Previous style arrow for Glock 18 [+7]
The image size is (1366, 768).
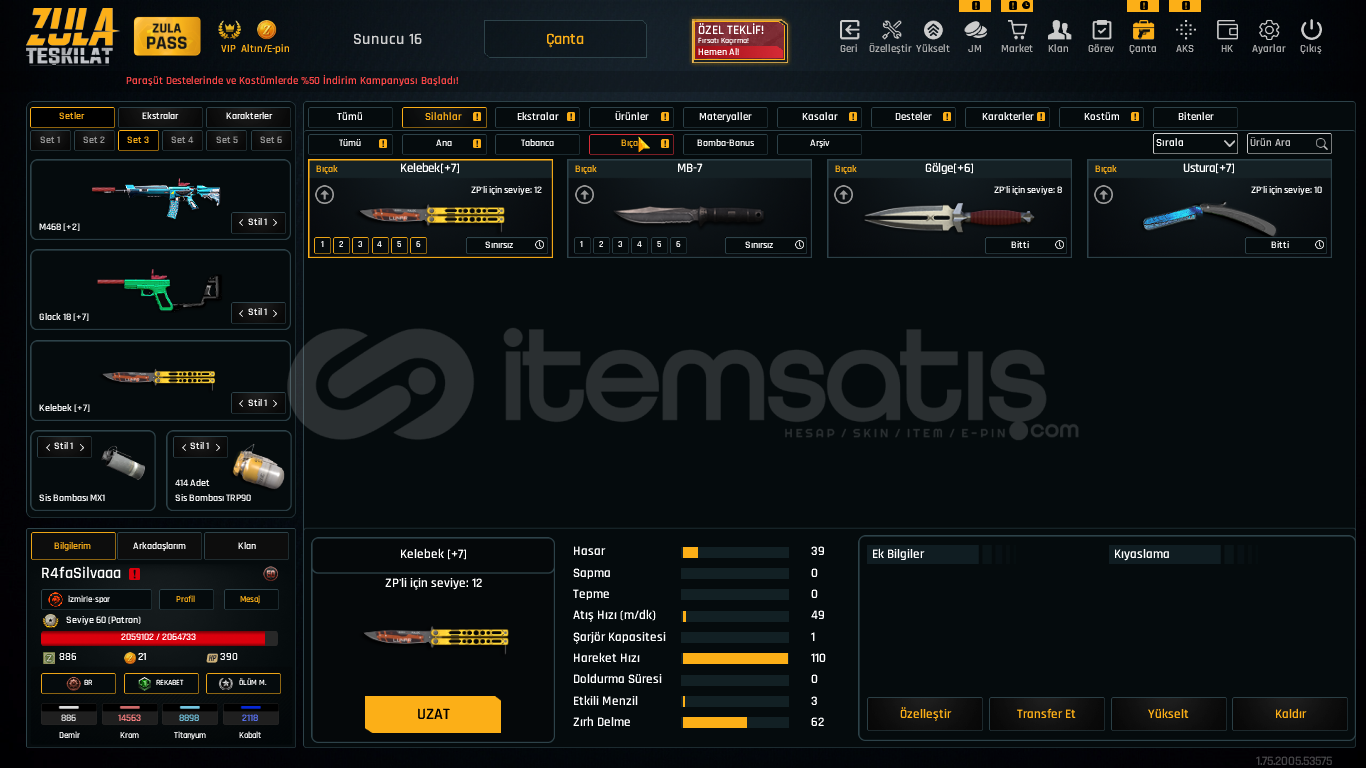point(241,312)
